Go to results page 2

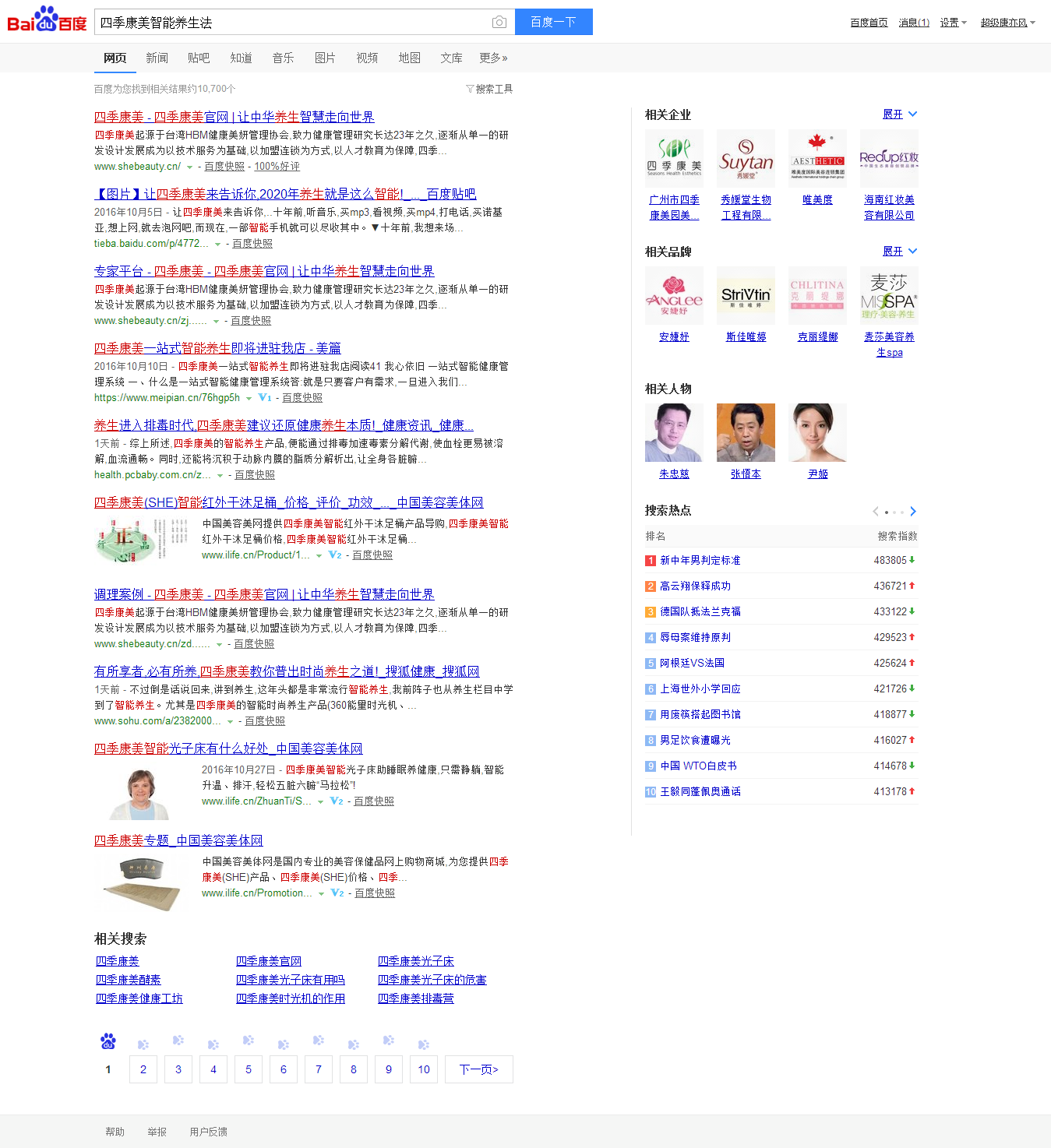pyautogui.click(x=143, y=1069)
